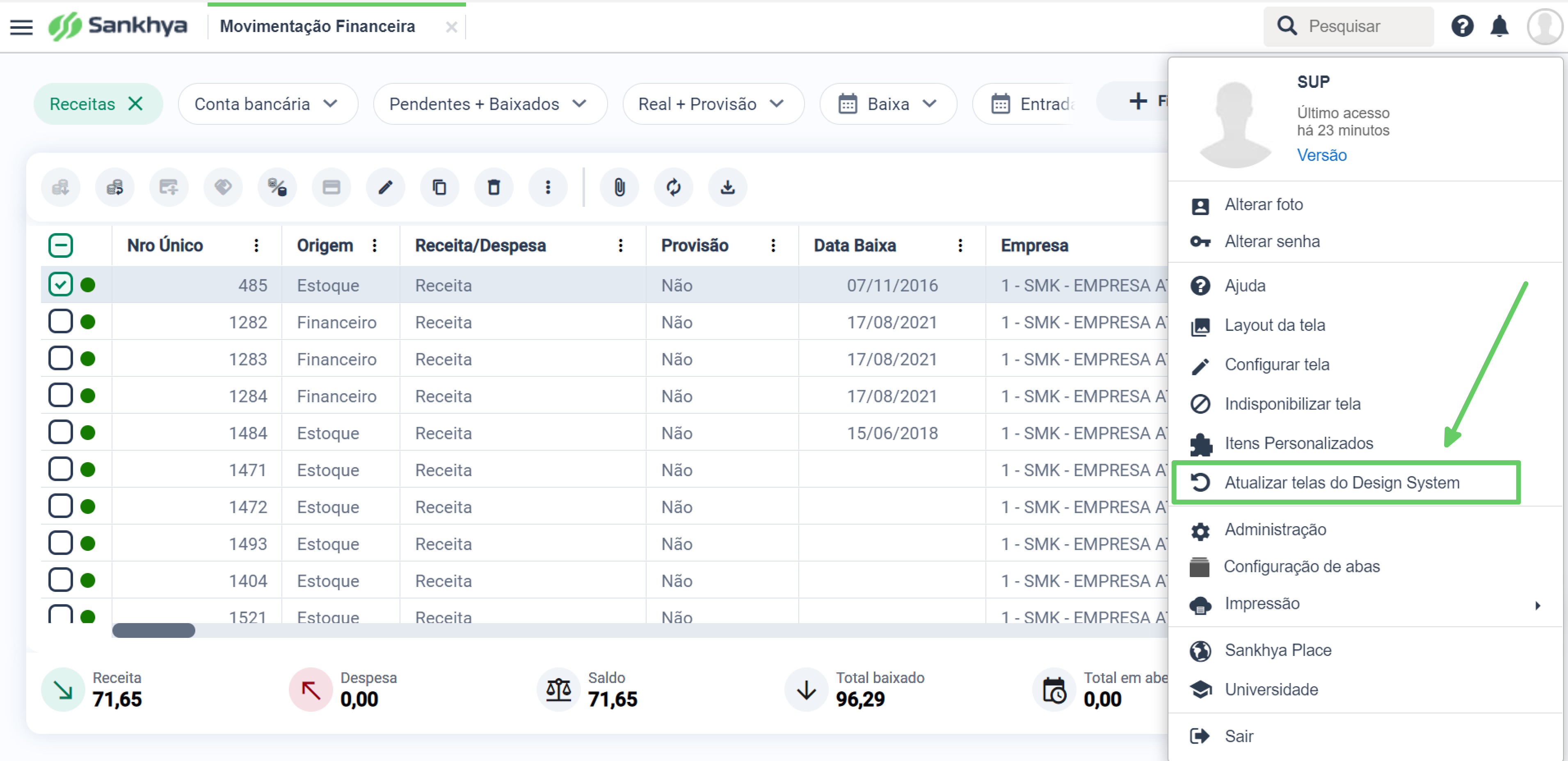Click the notifications bell icon
The width and height of the screenshot is (1568, 761).
pos(1499,25)
